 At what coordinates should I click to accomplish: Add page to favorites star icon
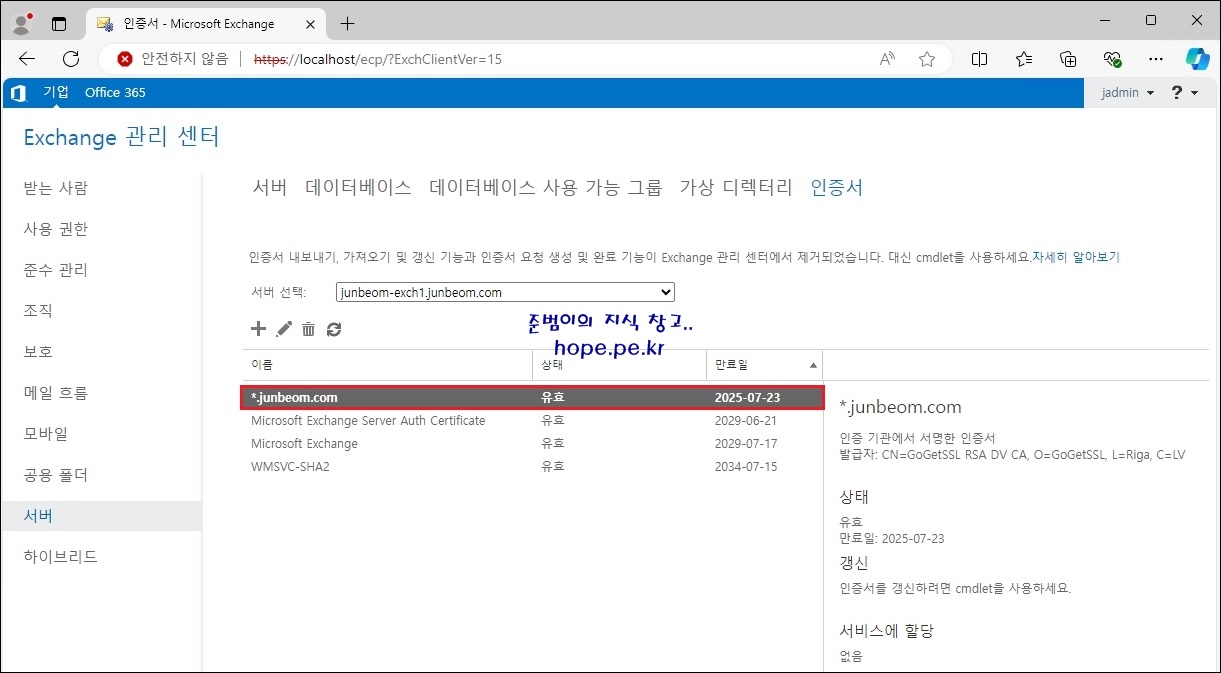click(x=927, y=59)
